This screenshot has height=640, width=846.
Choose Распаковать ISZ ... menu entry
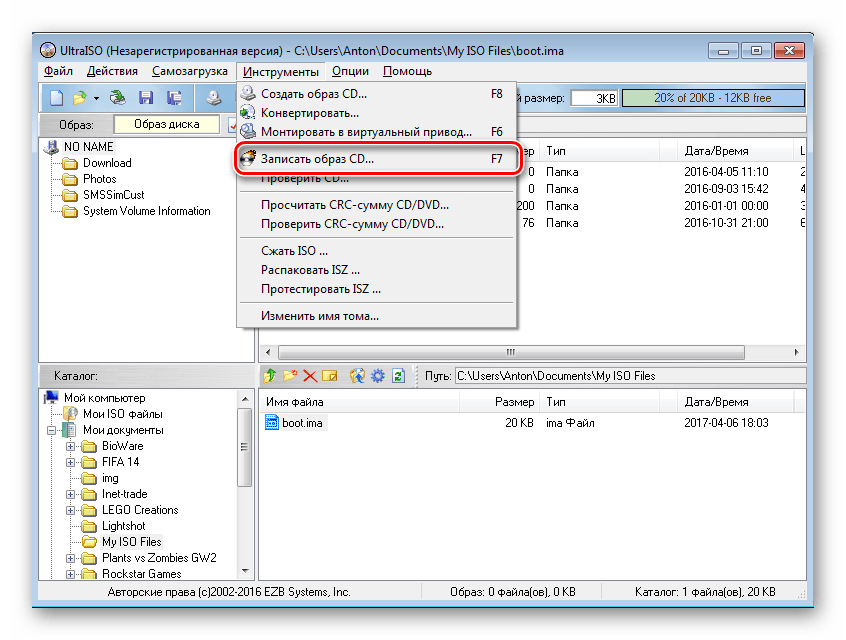point(377,270)
